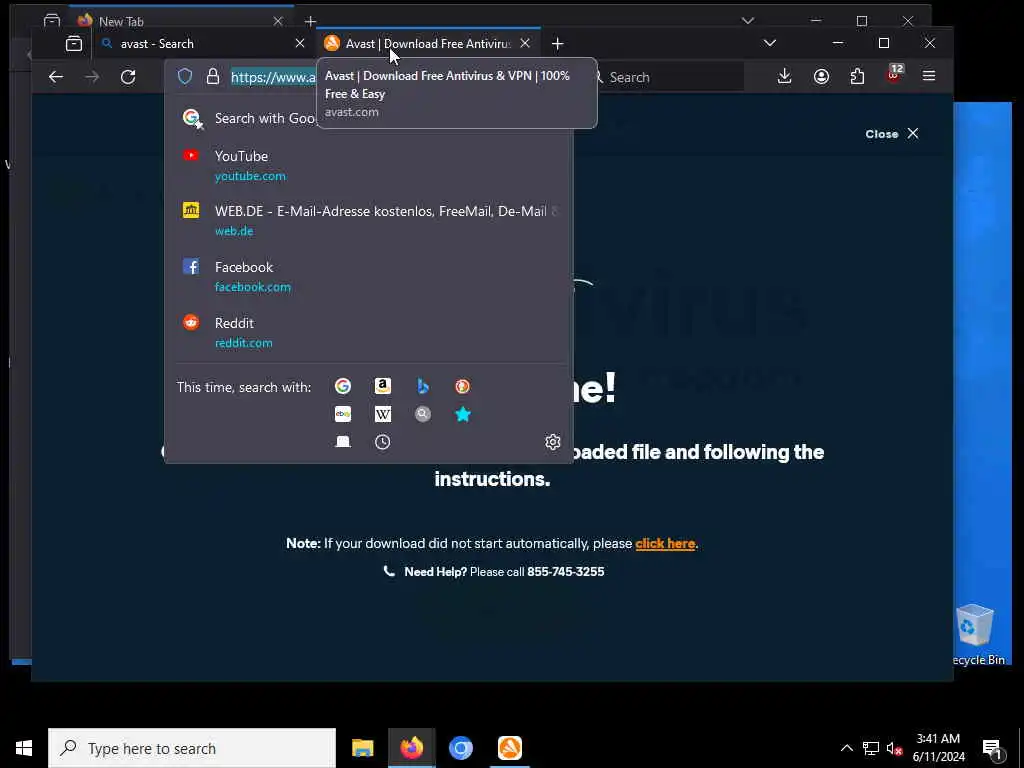Search in open tabs icon
Image resolution: width=1024 pixels, height=768 pixels.
click(x=342, y=442)
